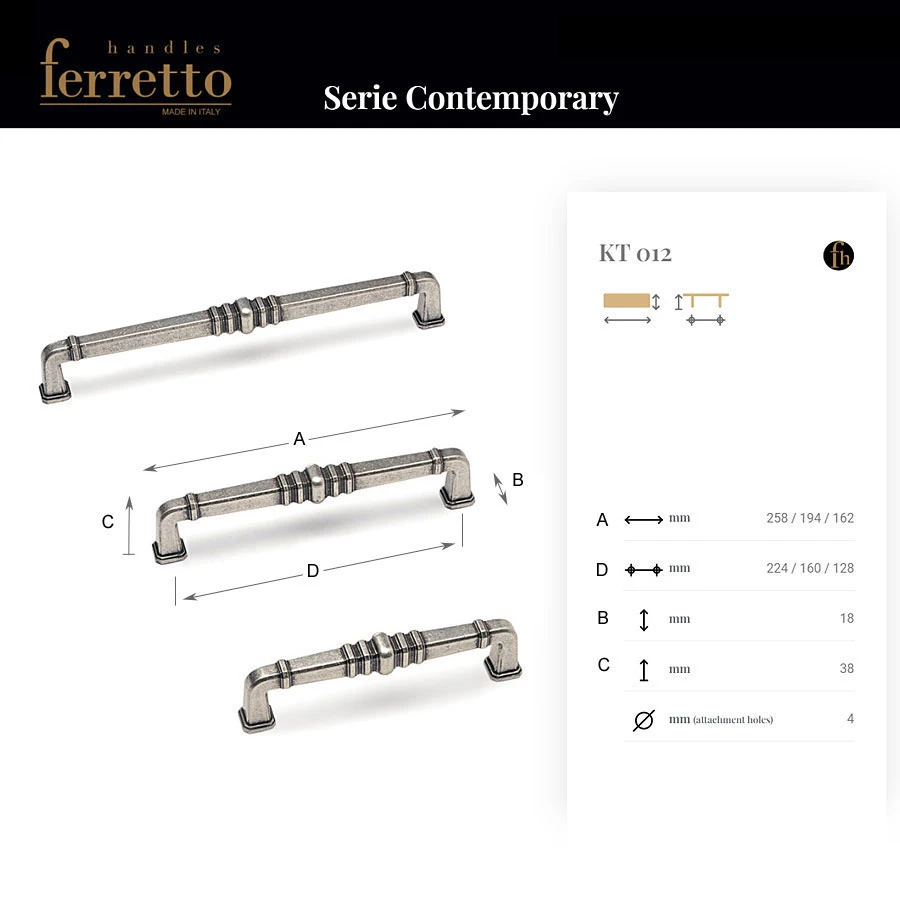Click the upward arrow icon beside C
Screen dimensions: 900x900
644,670
